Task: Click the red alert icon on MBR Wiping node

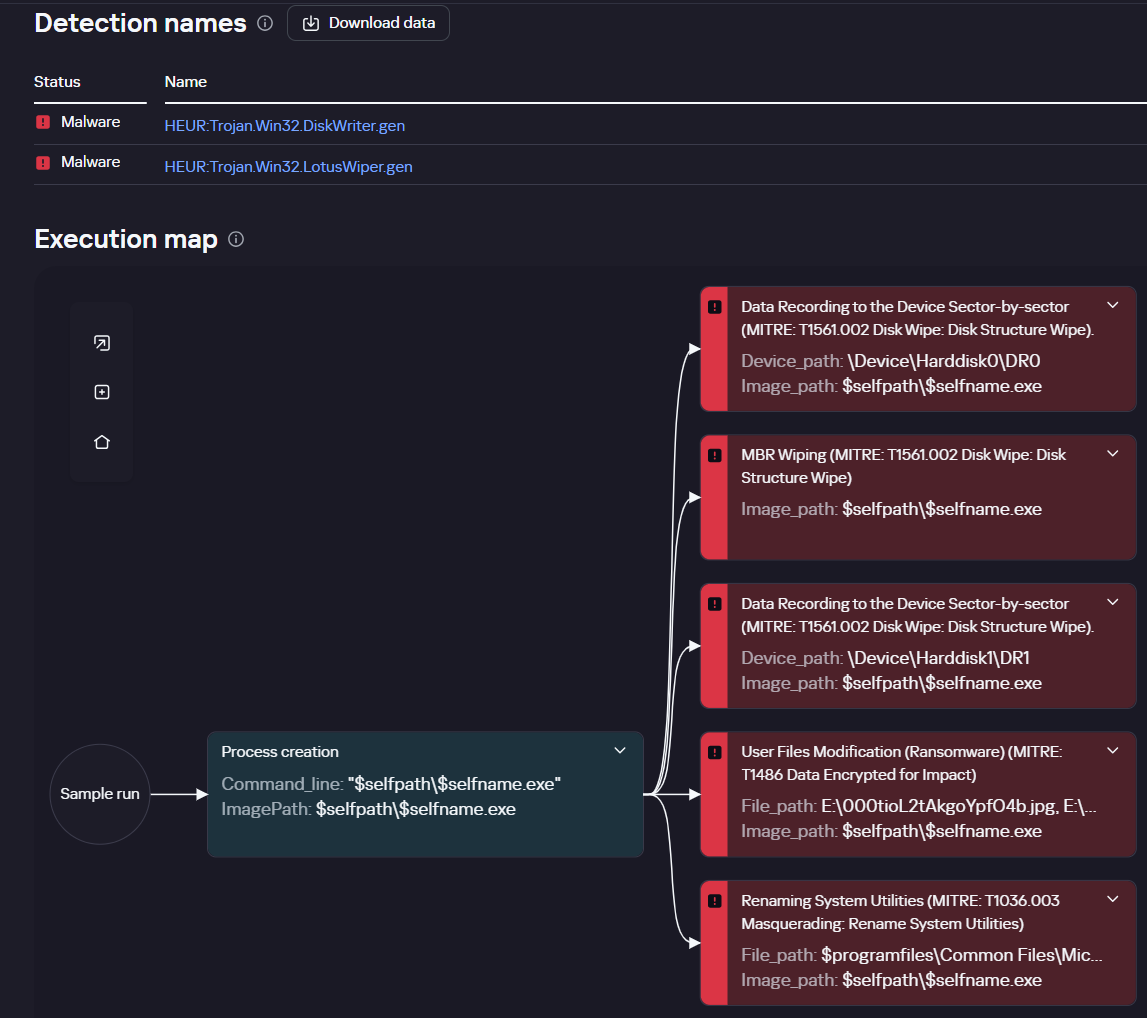Action: (714, 455)
